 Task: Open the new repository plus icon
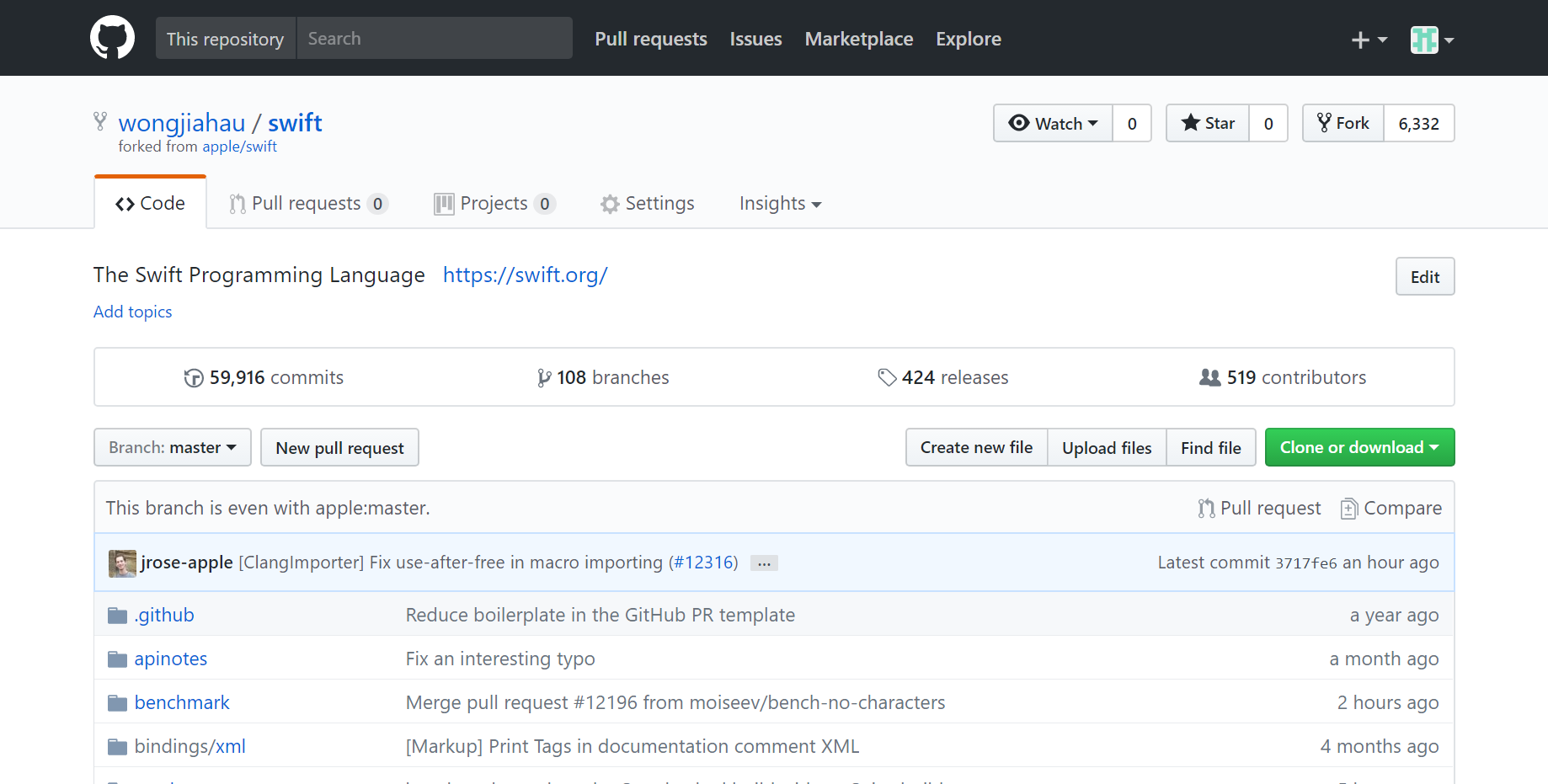tap(1361, 40)
